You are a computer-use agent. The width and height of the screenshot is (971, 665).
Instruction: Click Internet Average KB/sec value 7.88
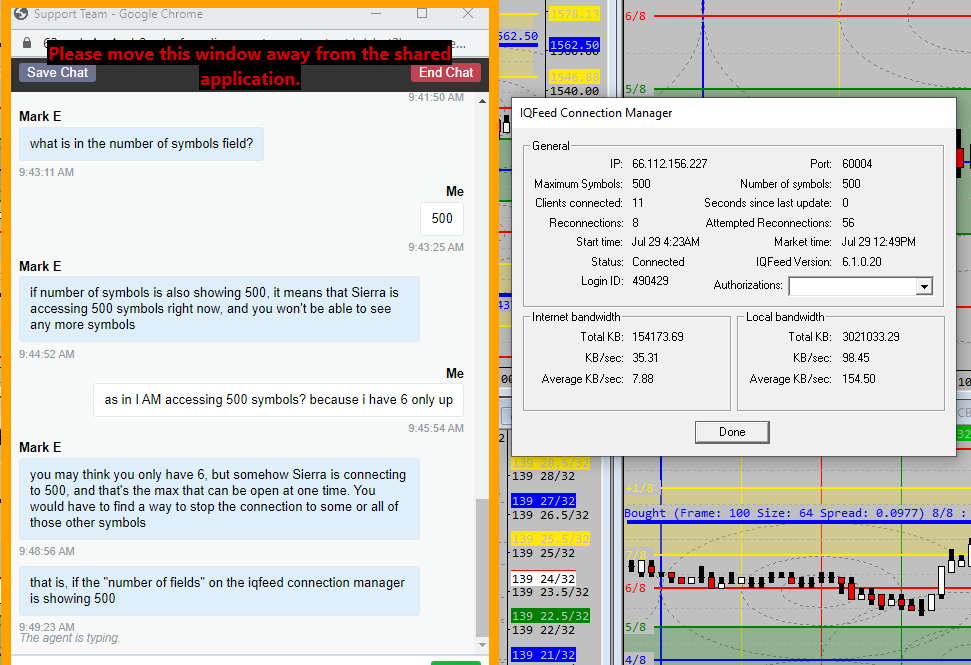tap(643, 379)
